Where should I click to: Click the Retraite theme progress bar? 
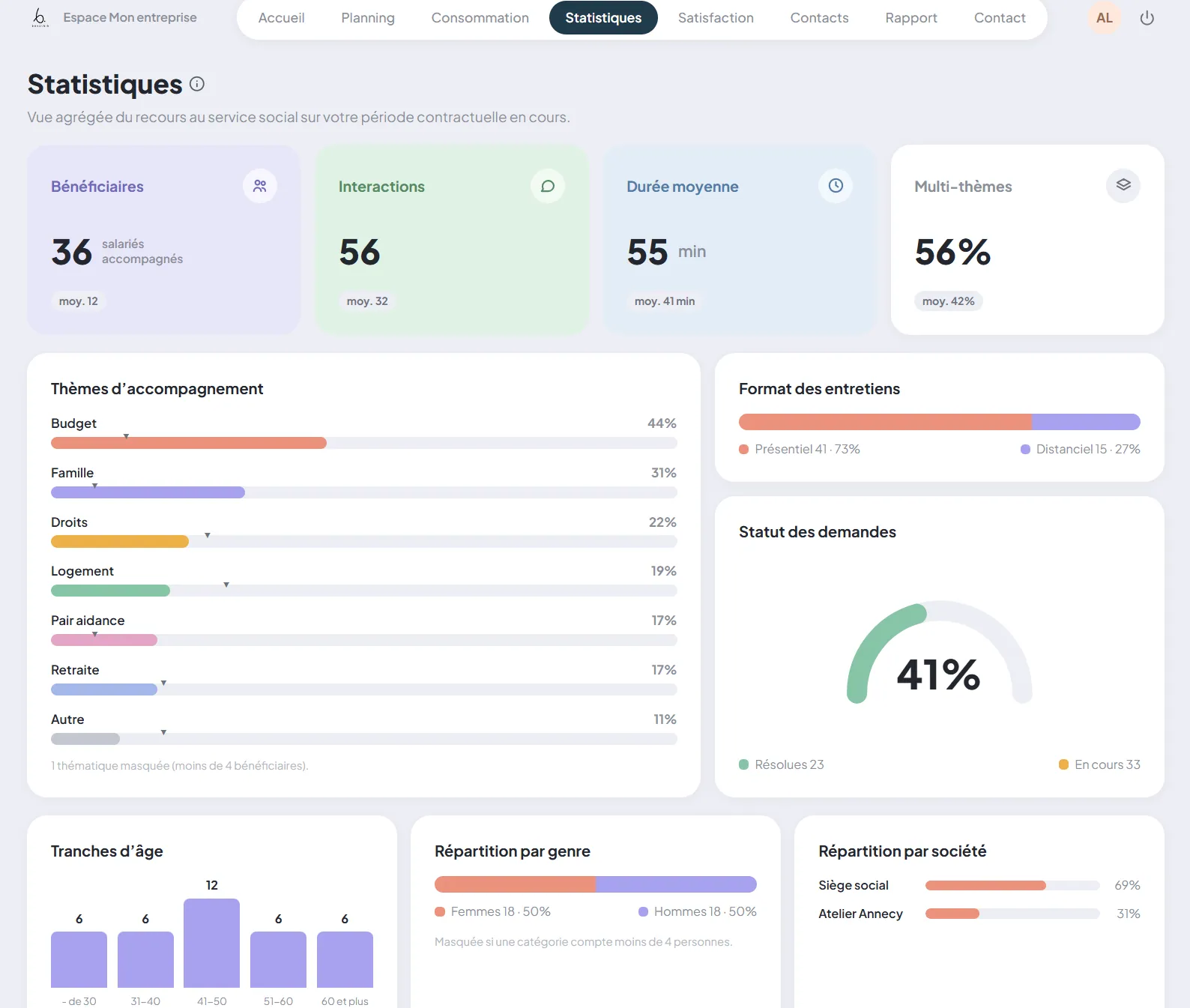pyautogui.click(x=364, y=689)
